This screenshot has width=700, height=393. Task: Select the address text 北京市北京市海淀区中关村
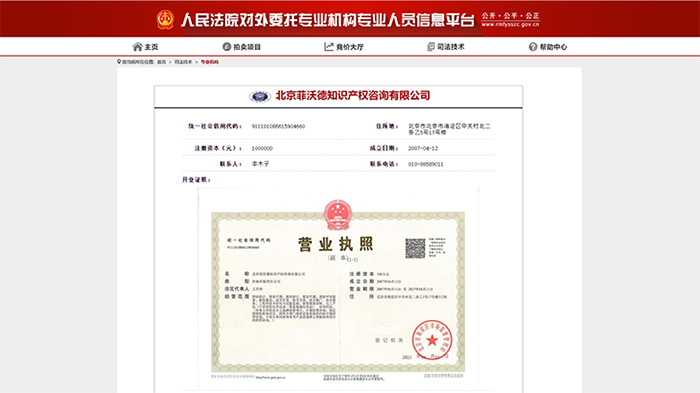click(449, 129)
